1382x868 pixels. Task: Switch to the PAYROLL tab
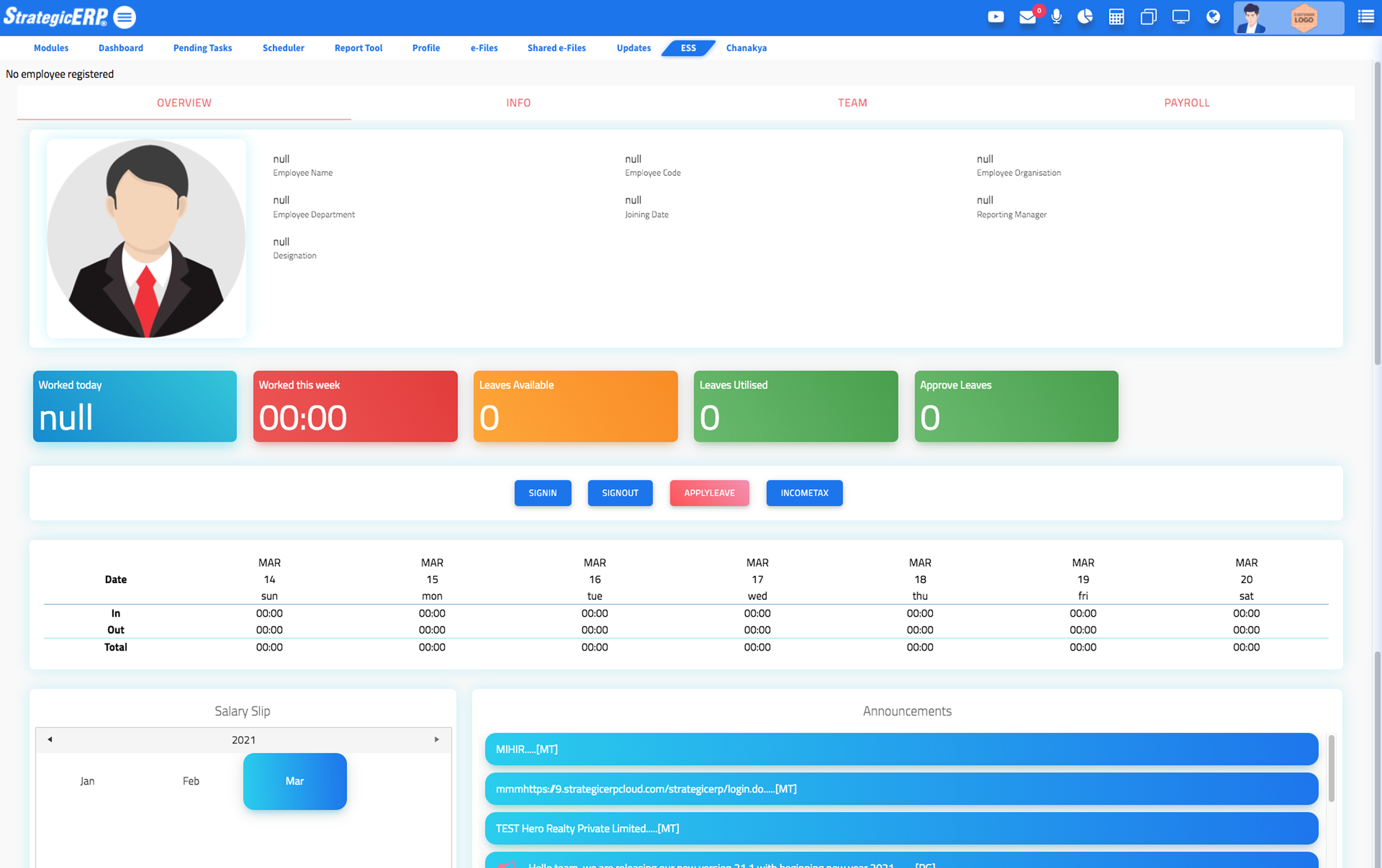(1186, 103)
